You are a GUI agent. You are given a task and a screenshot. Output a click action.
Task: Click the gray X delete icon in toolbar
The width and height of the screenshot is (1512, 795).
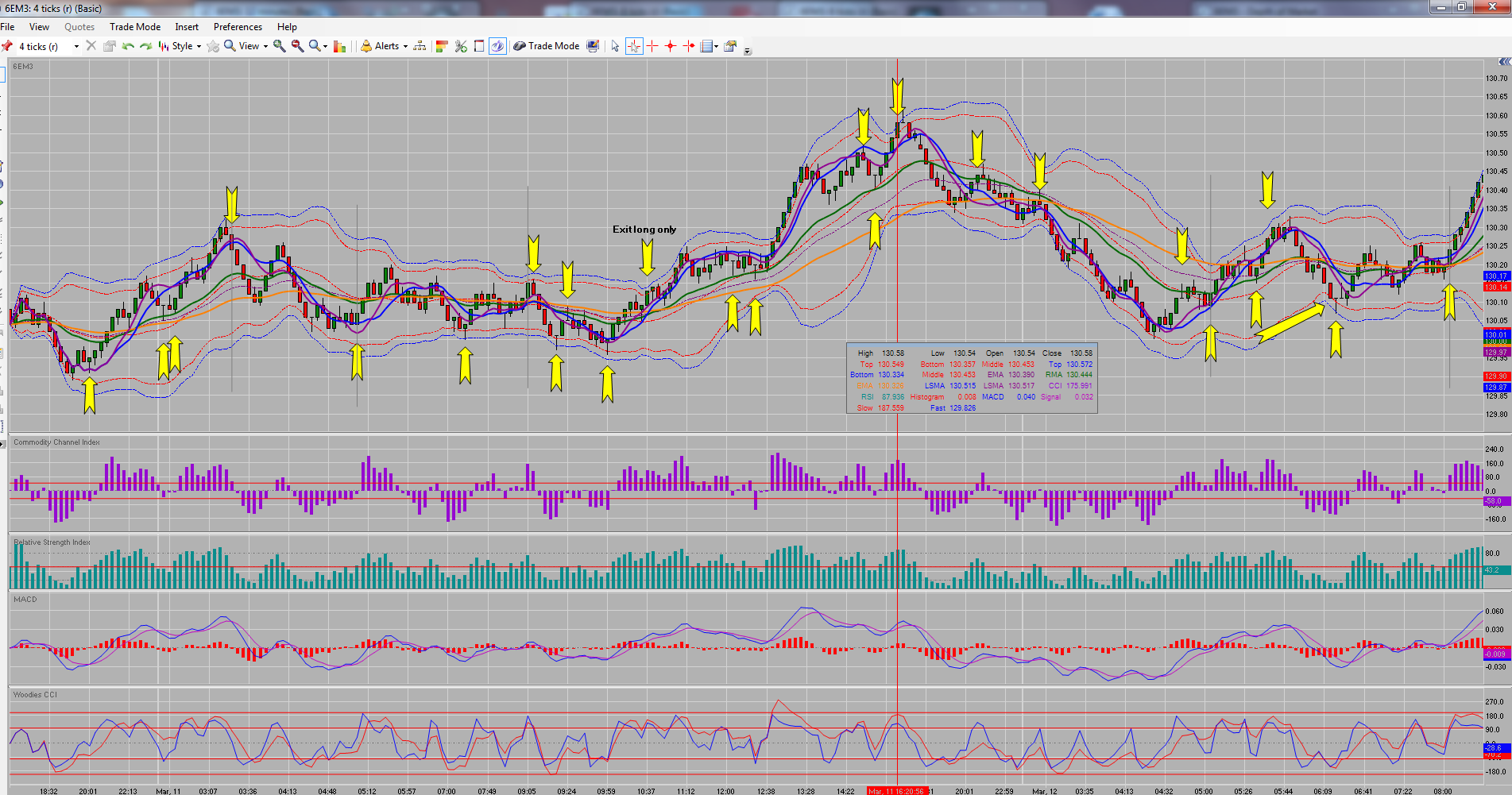coord(91,46)
